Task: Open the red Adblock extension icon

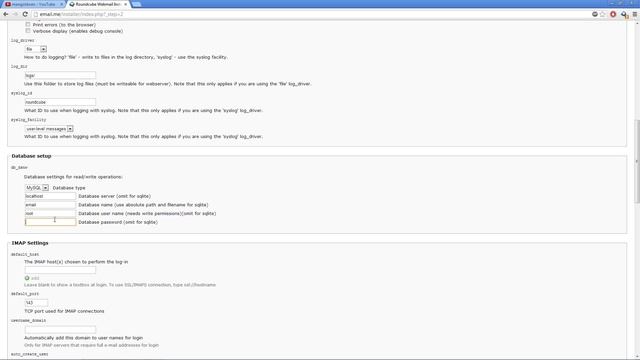Action: click(x=613, y=14)
